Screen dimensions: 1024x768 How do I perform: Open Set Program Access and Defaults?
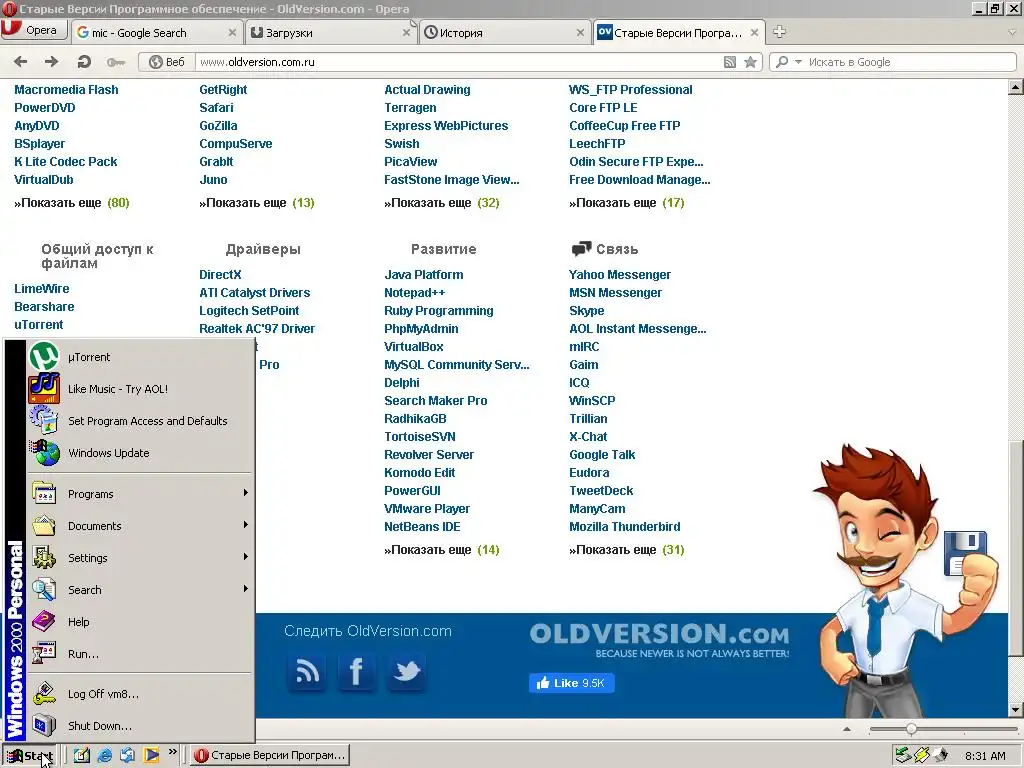tap(140, 421)
